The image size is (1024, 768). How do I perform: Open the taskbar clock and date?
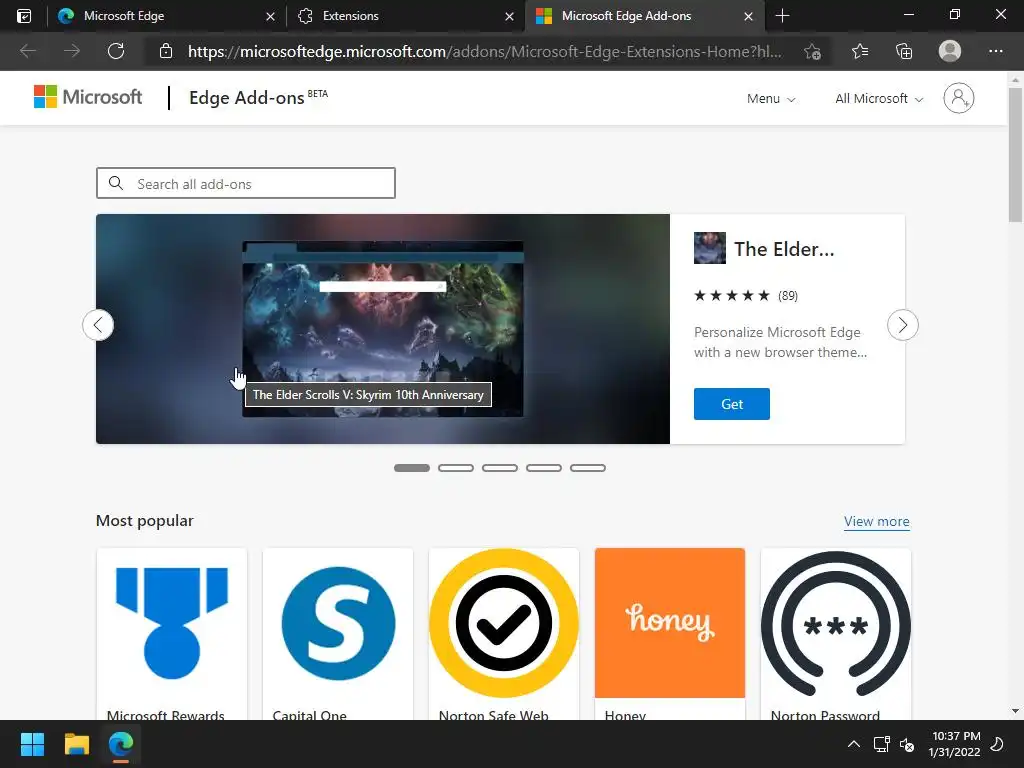(x=955, y=744)
